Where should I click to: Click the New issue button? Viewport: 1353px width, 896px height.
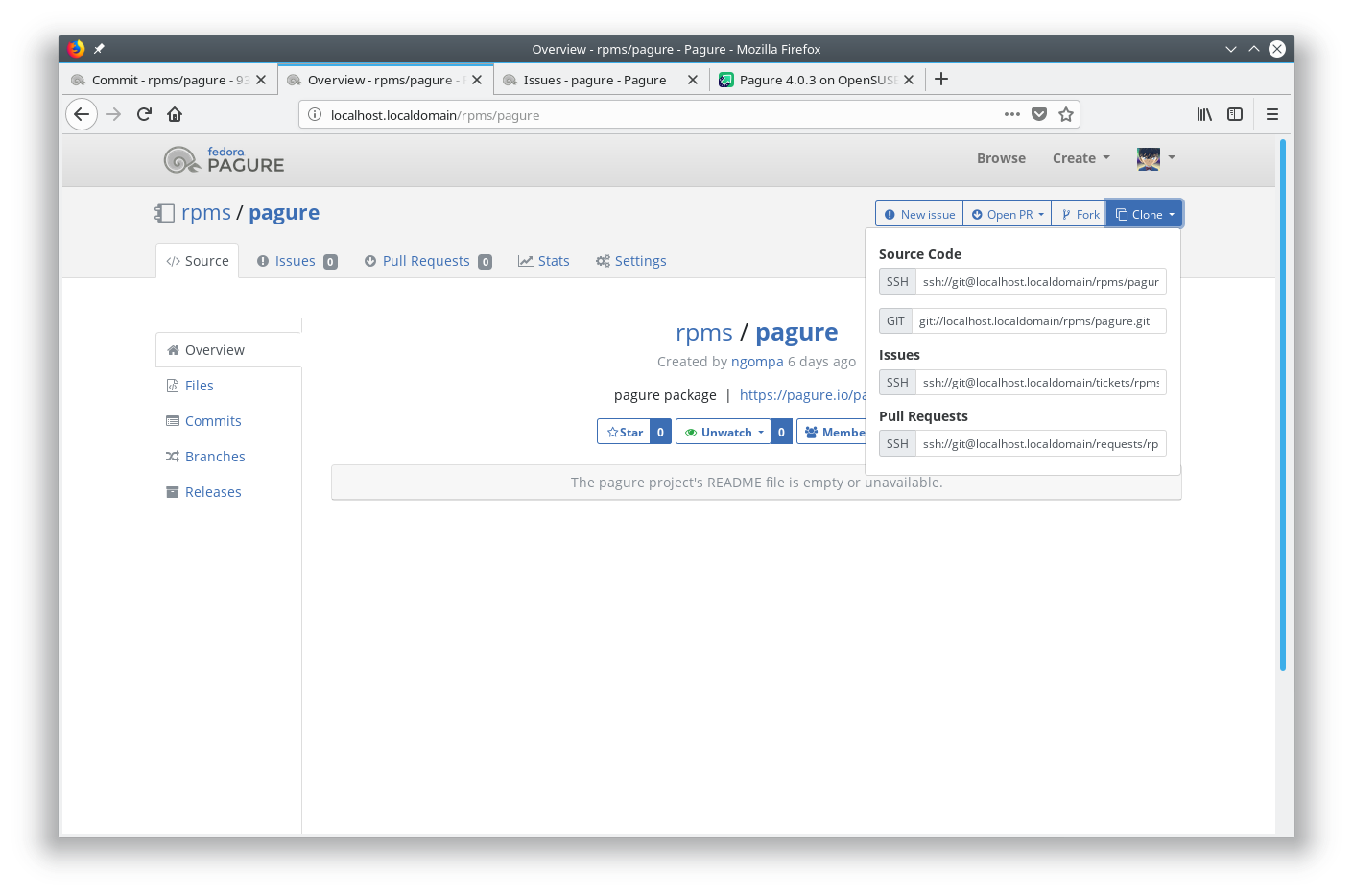(919, 214)
